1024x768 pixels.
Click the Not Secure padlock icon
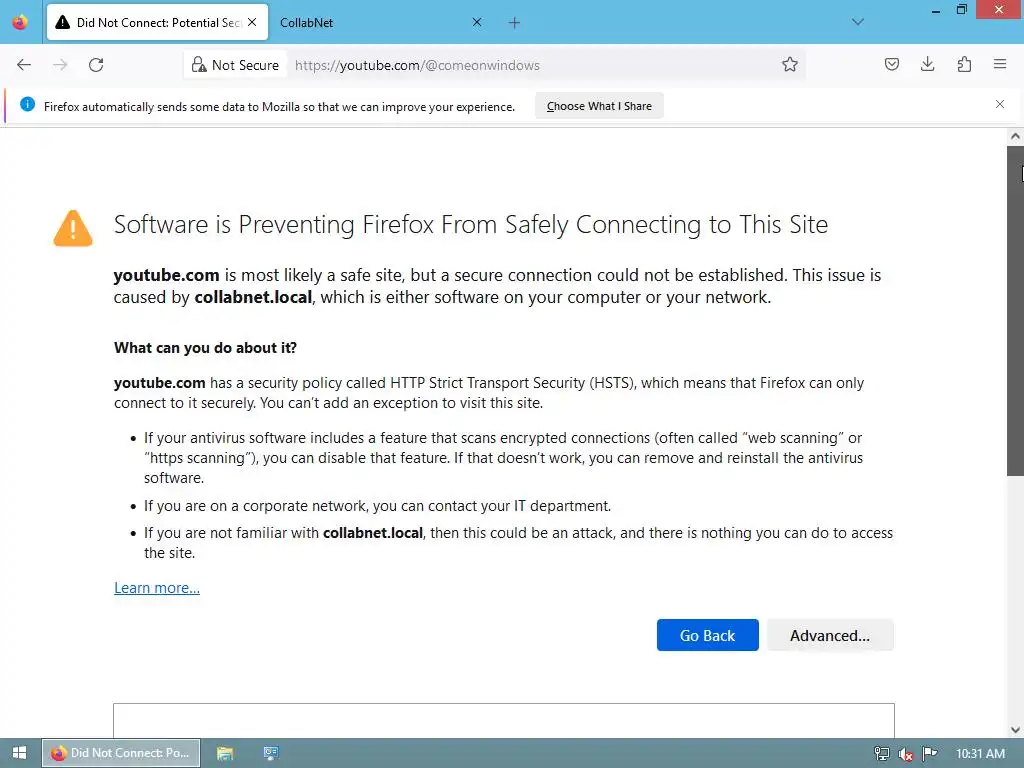coord(199,65)
